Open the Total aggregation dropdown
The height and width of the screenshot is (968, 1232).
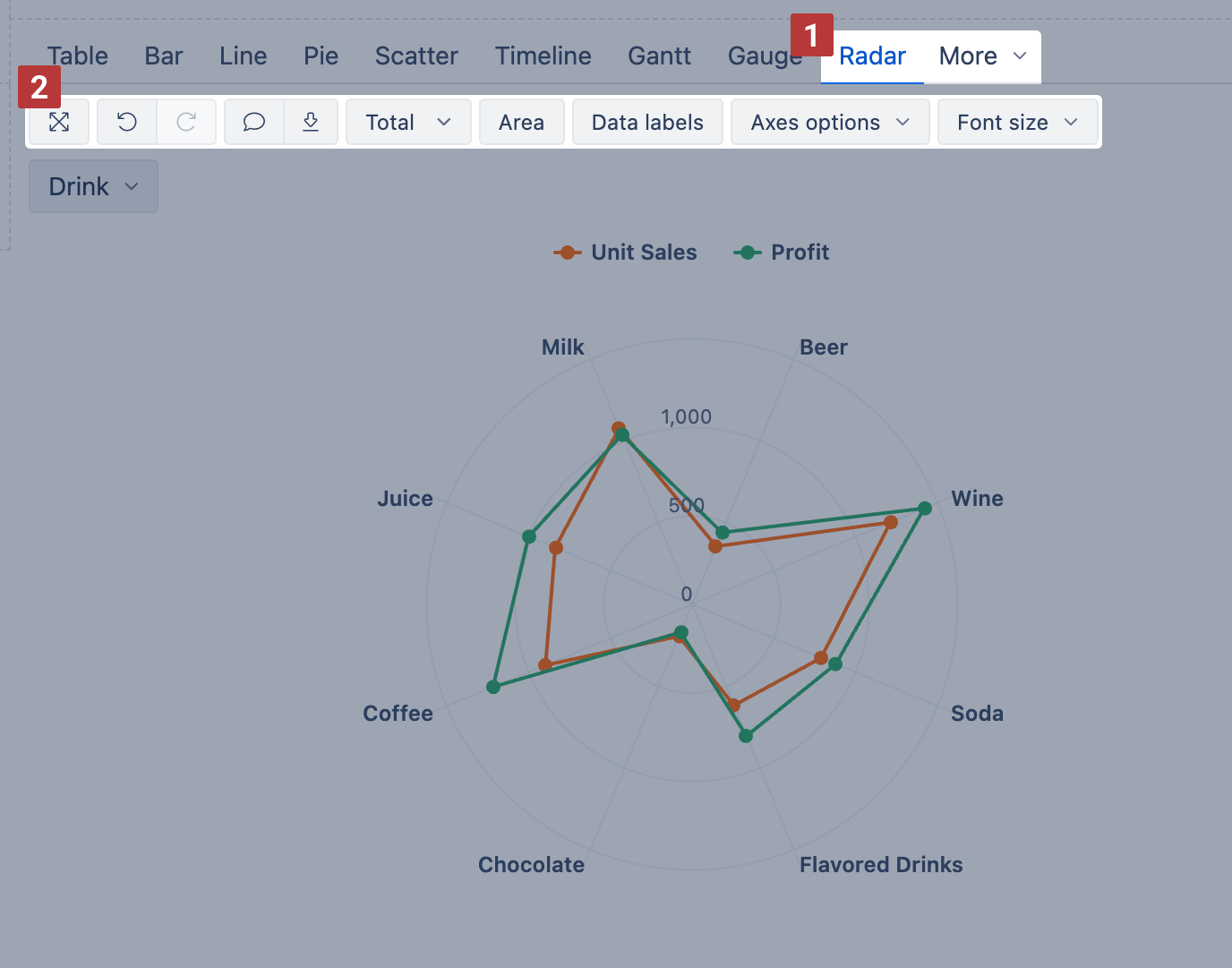408,122
